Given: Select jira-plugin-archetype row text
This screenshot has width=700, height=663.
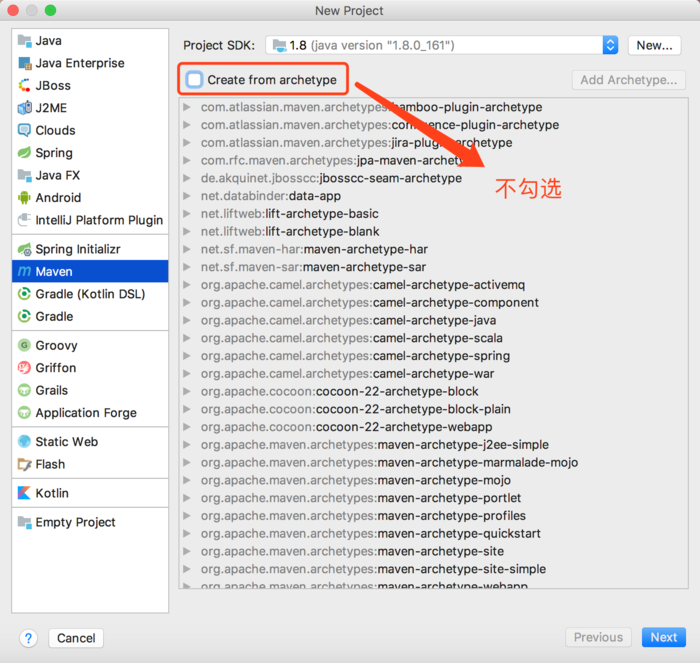Looking at the screenshot, I should point(356,143).
